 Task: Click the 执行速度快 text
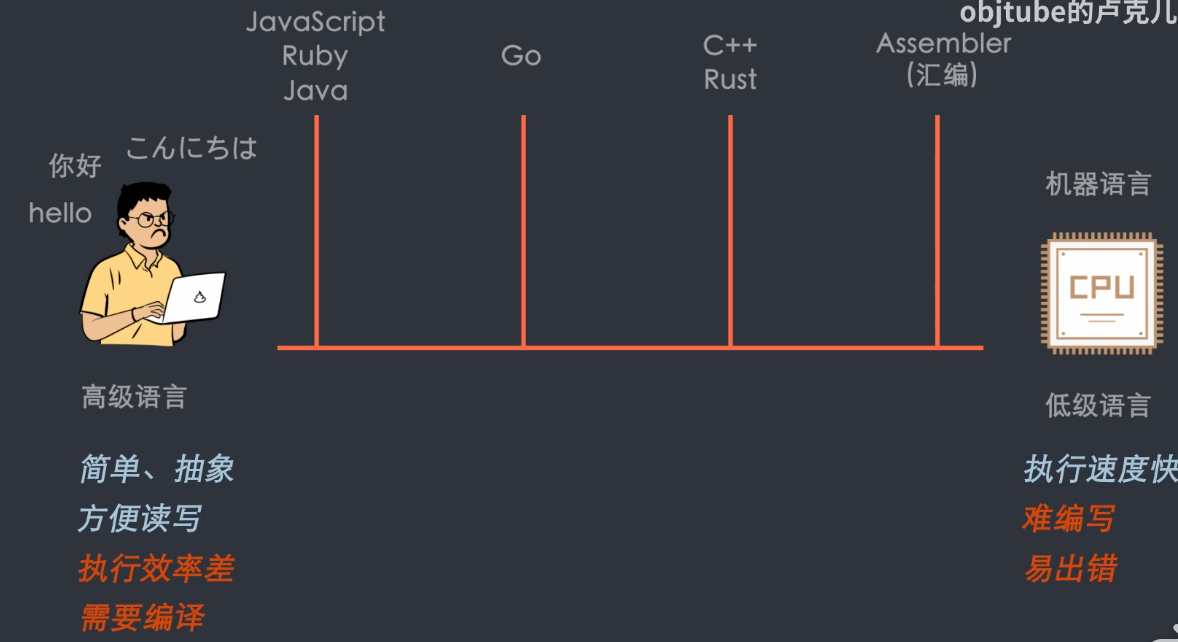[x=1099, y=470]
